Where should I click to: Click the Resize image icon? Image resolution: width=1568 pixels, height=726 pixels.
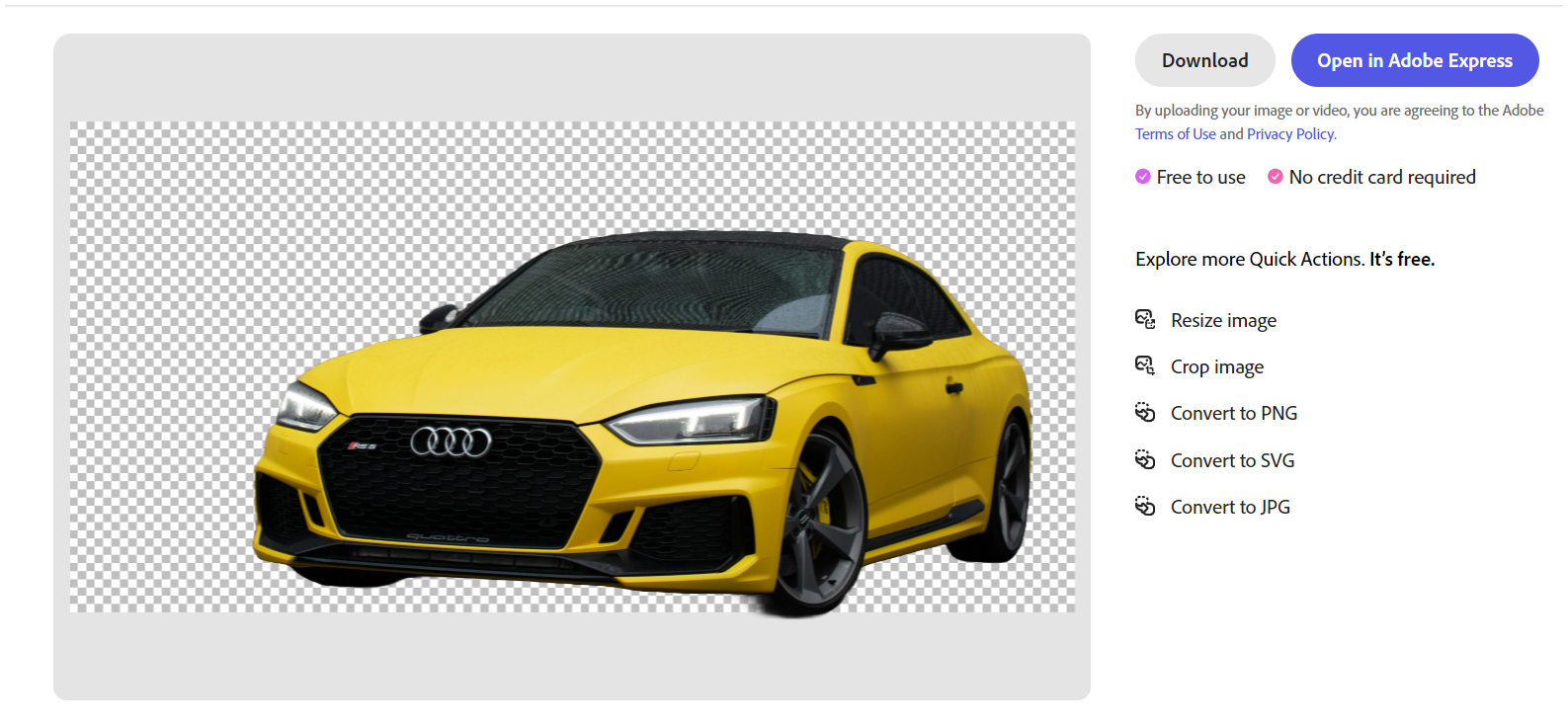pos(1145,319)
